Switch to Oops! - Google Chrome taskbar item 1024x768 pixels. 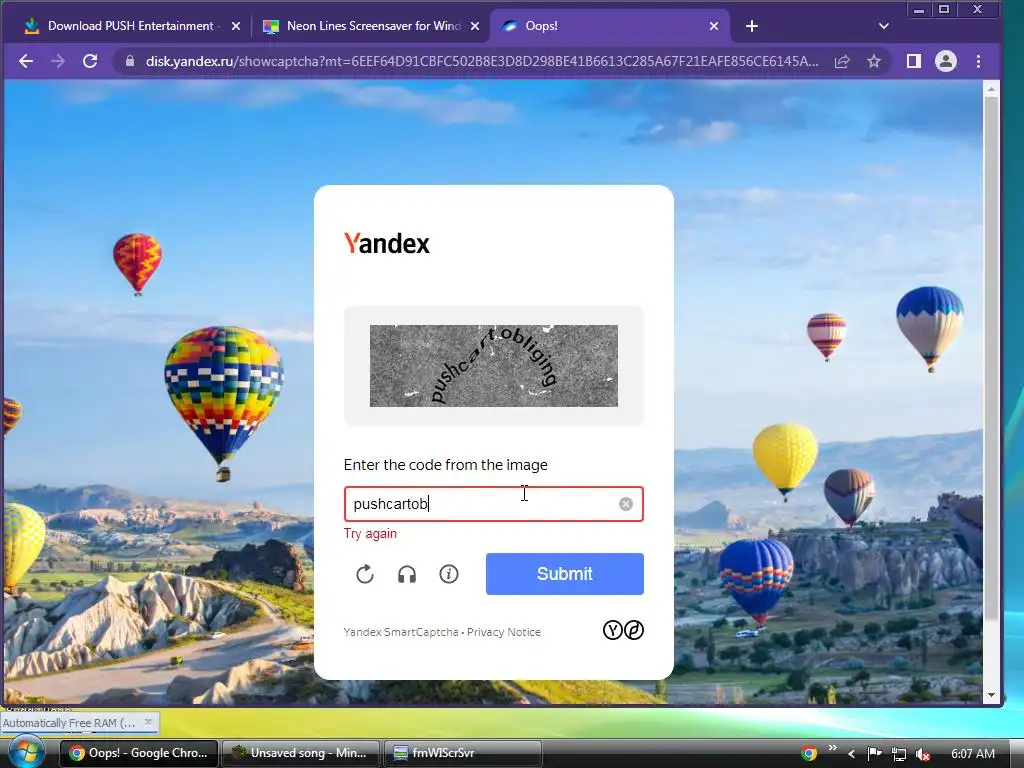point(139,753)
